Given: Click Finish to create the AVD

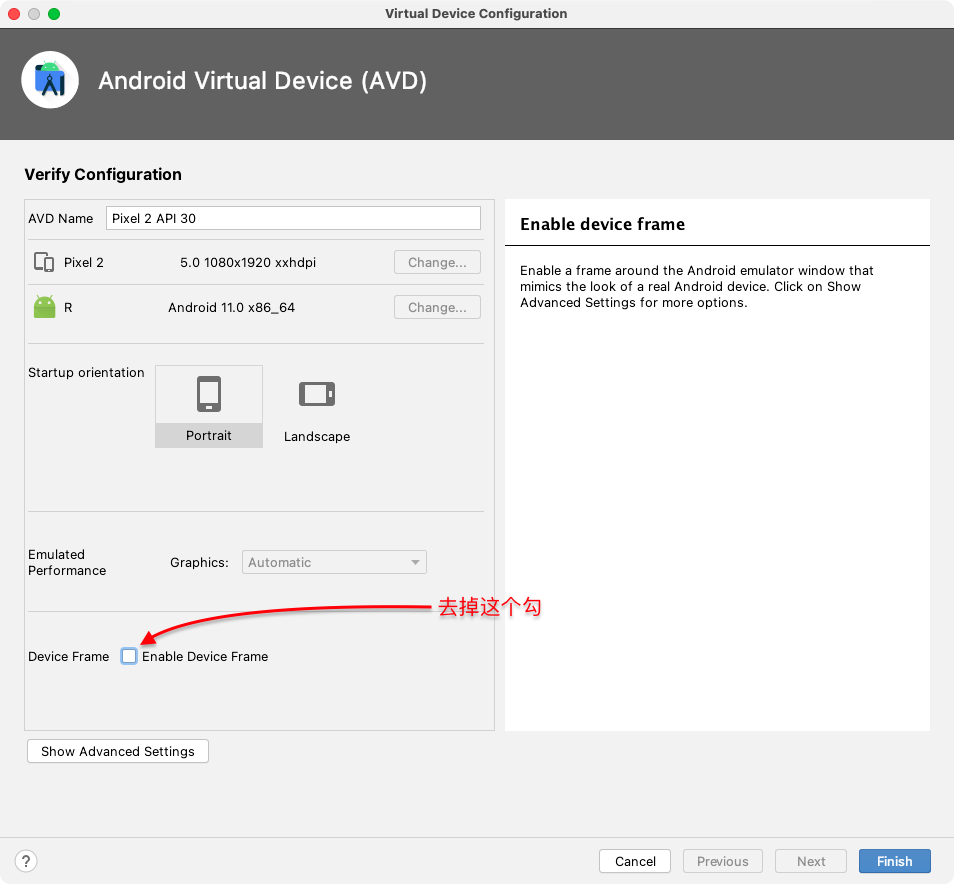Looking at the screenshot, I should pos(894,861).
